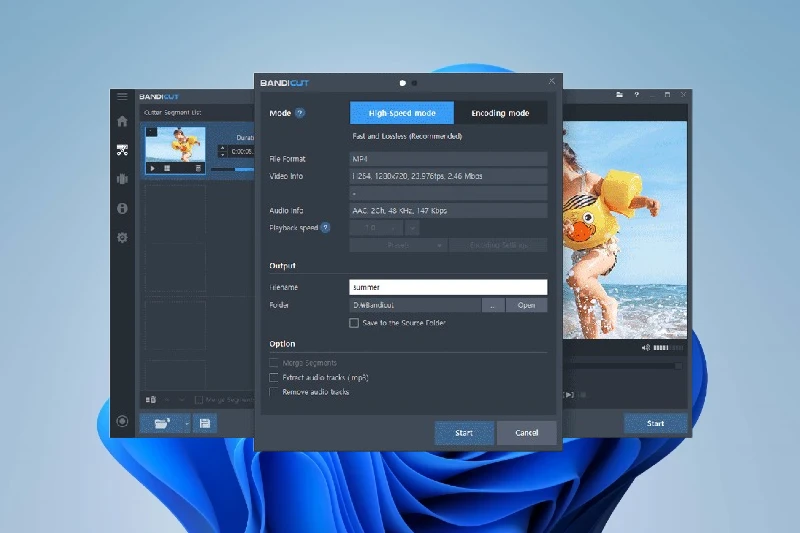This screenshot has width=800, height=533.
Task: Click the Mode help question mark icon
Action: [x=300, y=113]
